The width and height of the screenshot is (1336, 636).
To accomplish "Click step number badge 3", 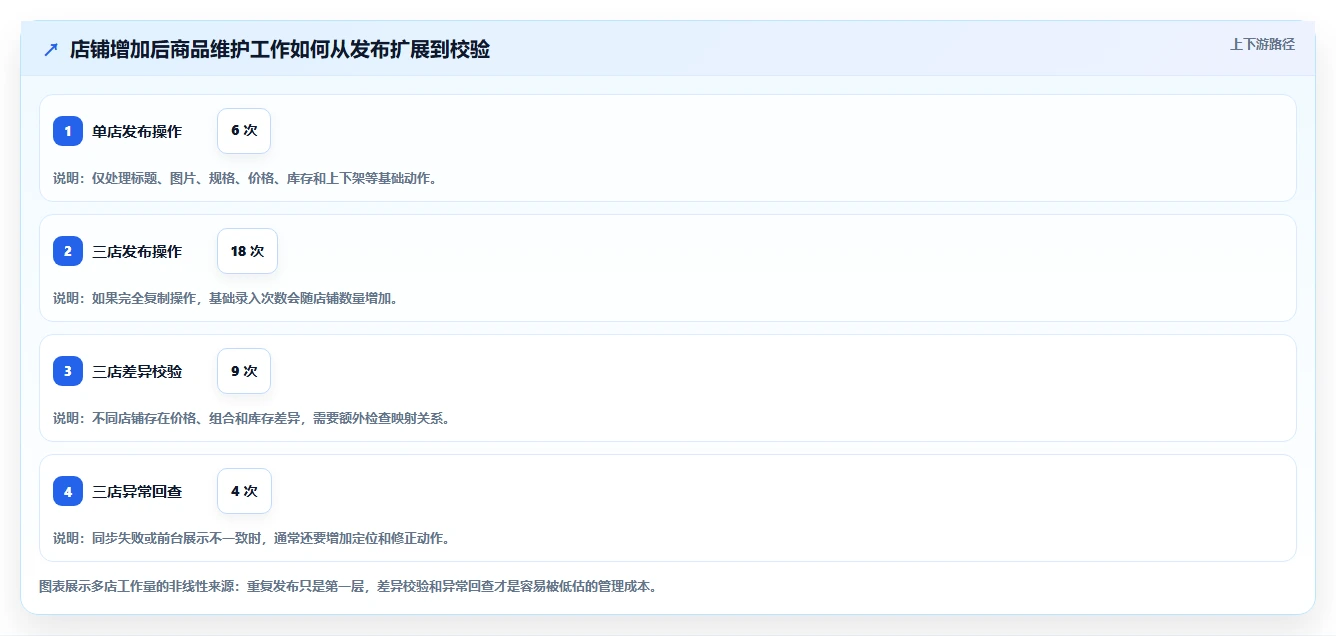I will [68, 371].
